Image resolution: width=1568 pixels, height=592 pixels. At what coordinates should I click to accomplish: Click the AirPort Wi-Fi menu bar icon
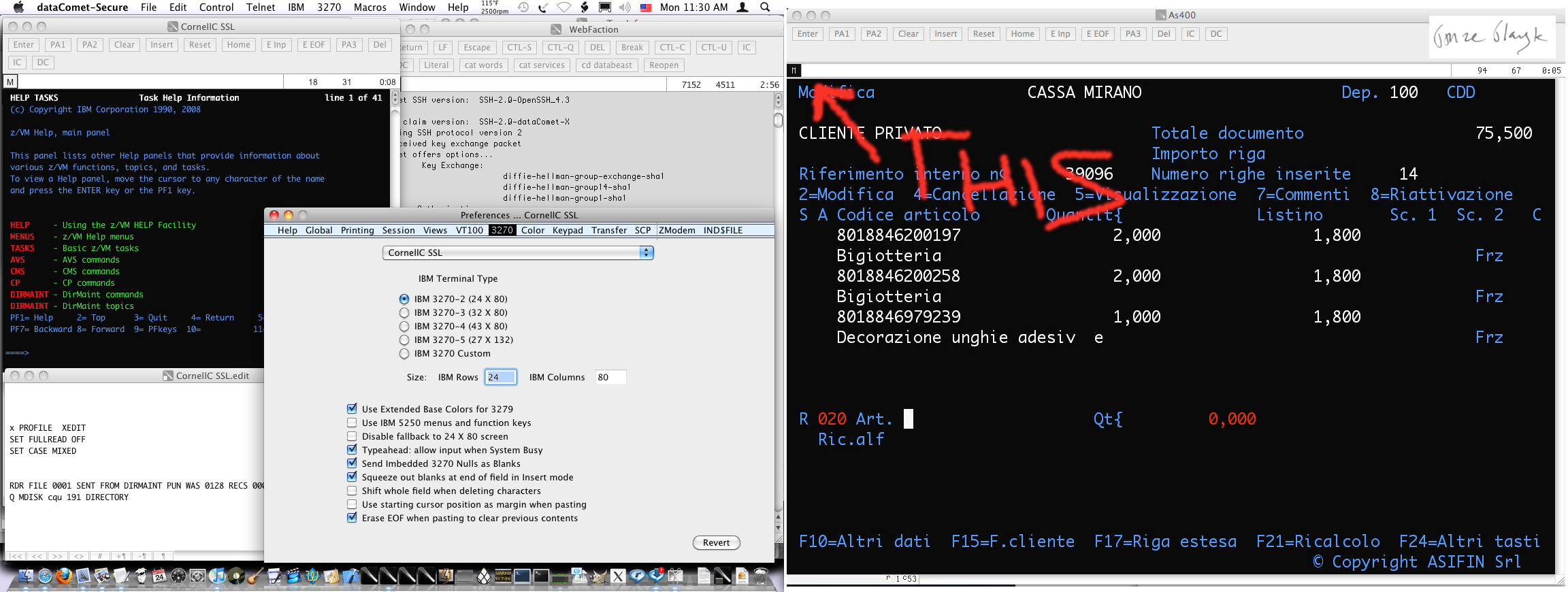pyautogui.click(x=564, y=7)
